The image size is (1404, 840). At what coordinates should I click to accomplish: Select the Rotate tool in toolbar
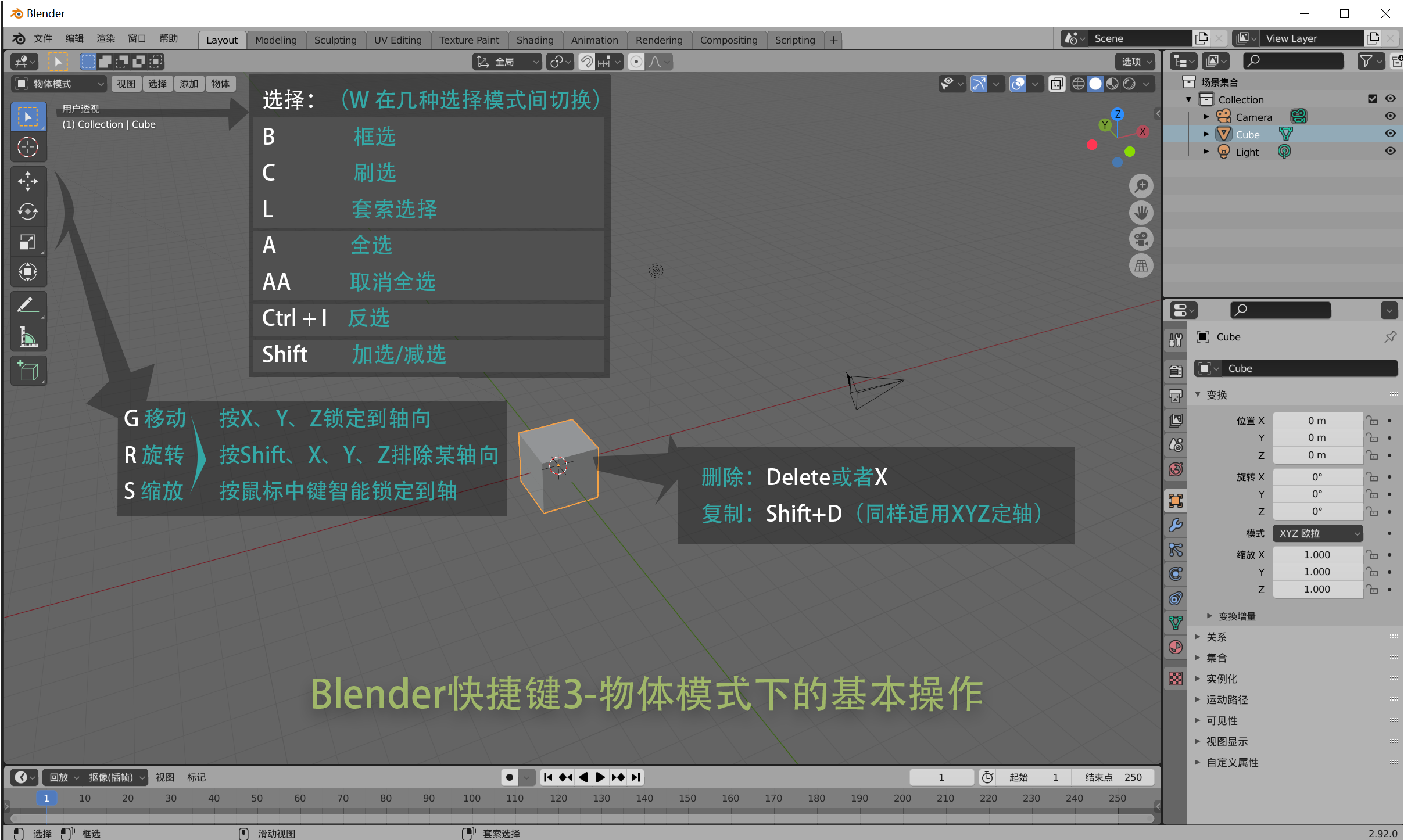pos(27,211)
